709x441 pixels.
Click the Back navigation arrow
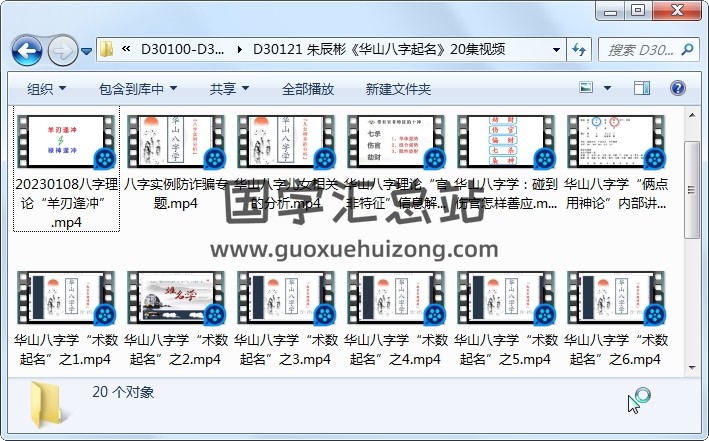(x=26, y=50)
